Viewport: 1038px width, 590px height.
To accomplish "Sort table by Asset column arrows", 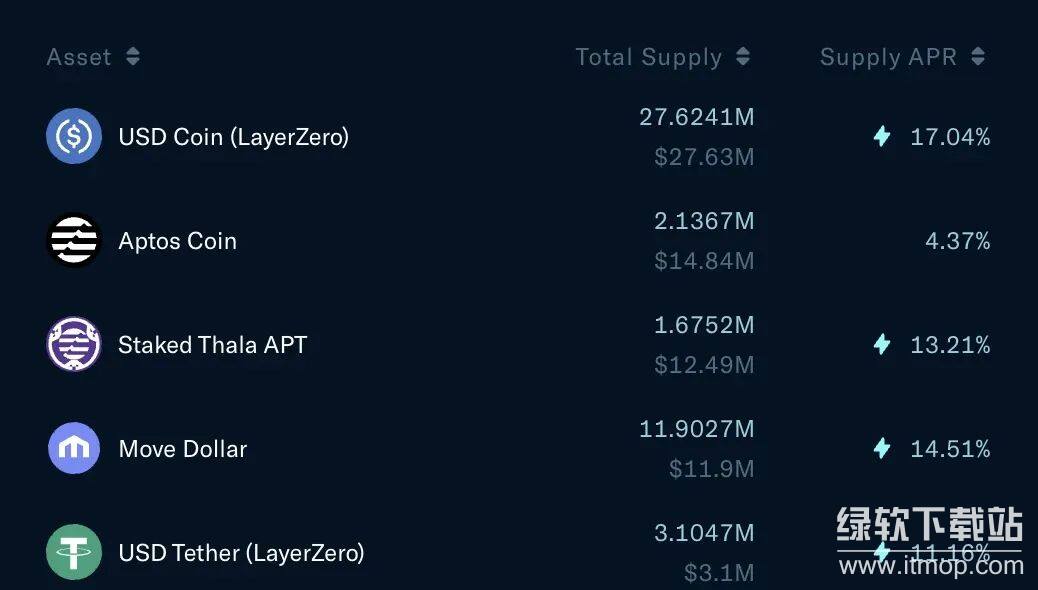I will (x=133, y=57).
